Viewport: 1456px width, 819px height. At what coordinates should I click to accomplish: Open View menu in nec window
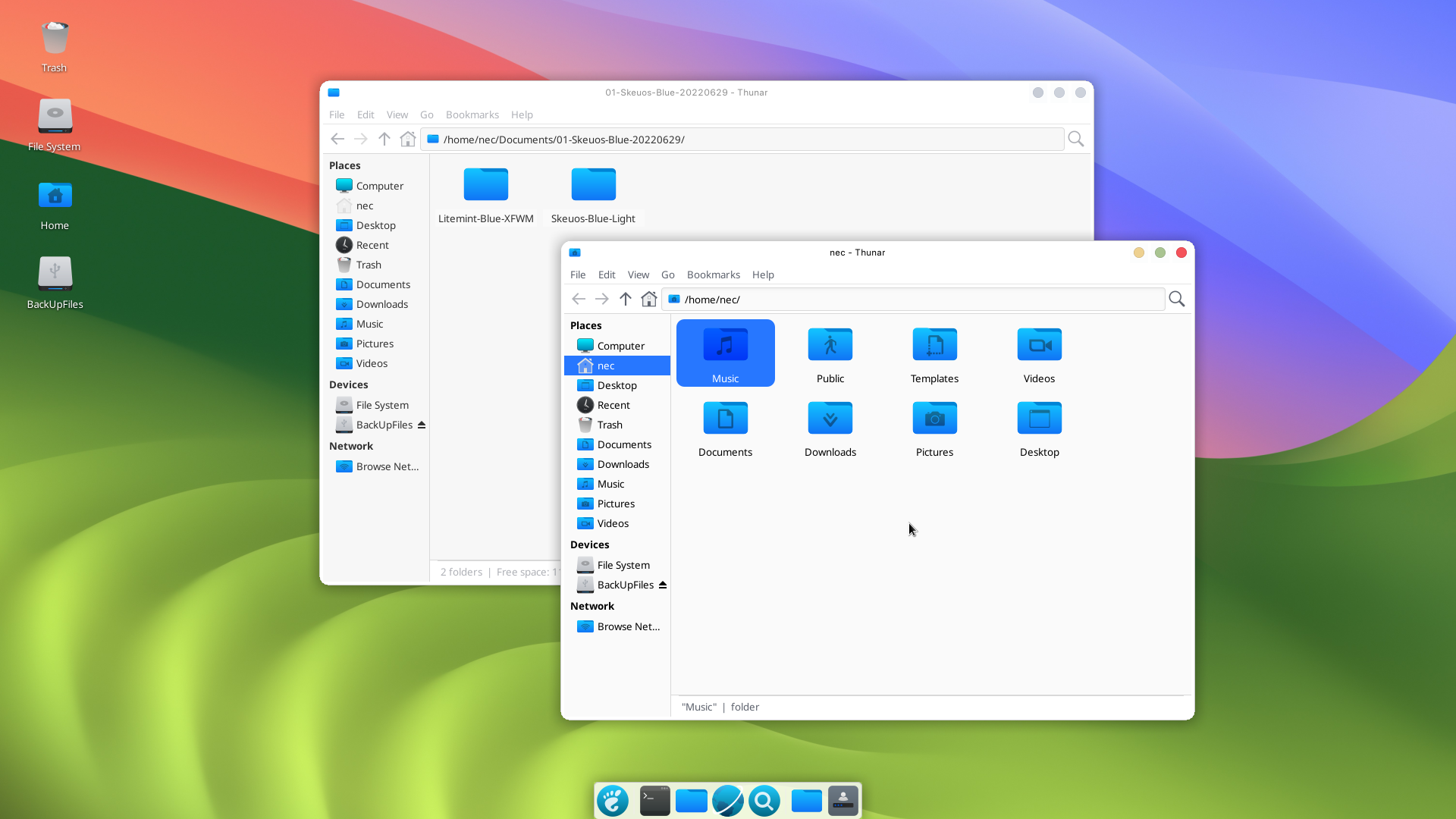639,275
